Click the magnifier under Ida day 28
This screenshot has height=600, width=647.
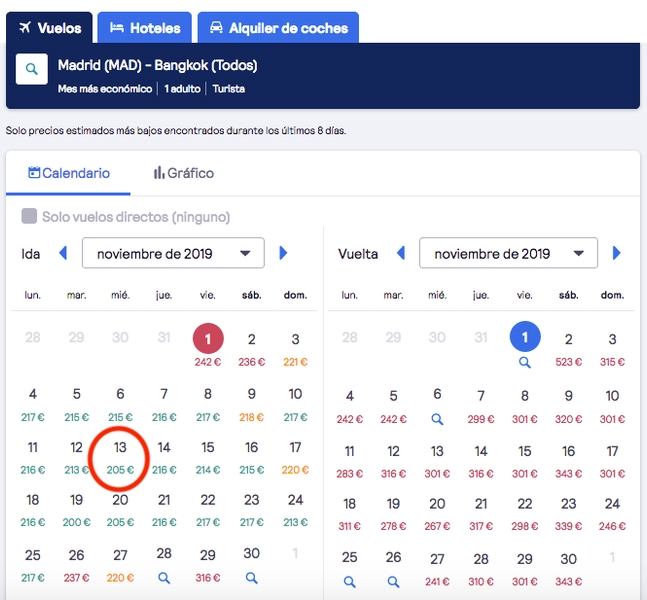[164, 578]
